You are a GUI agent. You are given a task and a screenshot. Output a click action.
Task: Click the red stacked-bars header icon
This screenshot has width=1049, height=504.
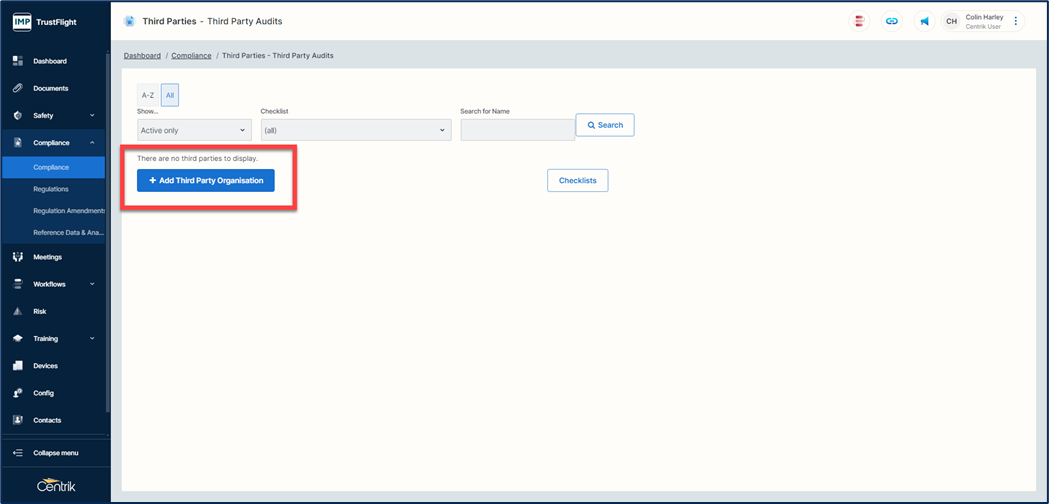859,21
